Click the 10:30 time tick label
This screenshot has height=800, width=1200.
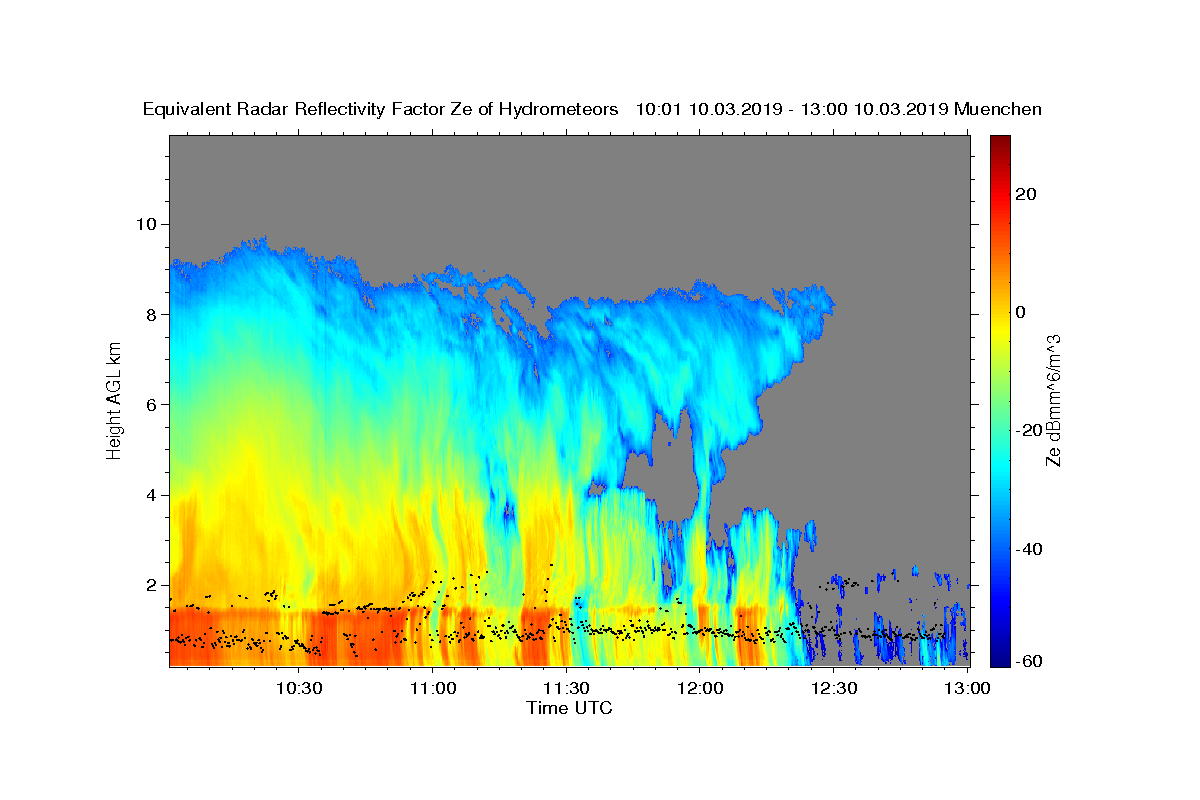tap(299, 688)
